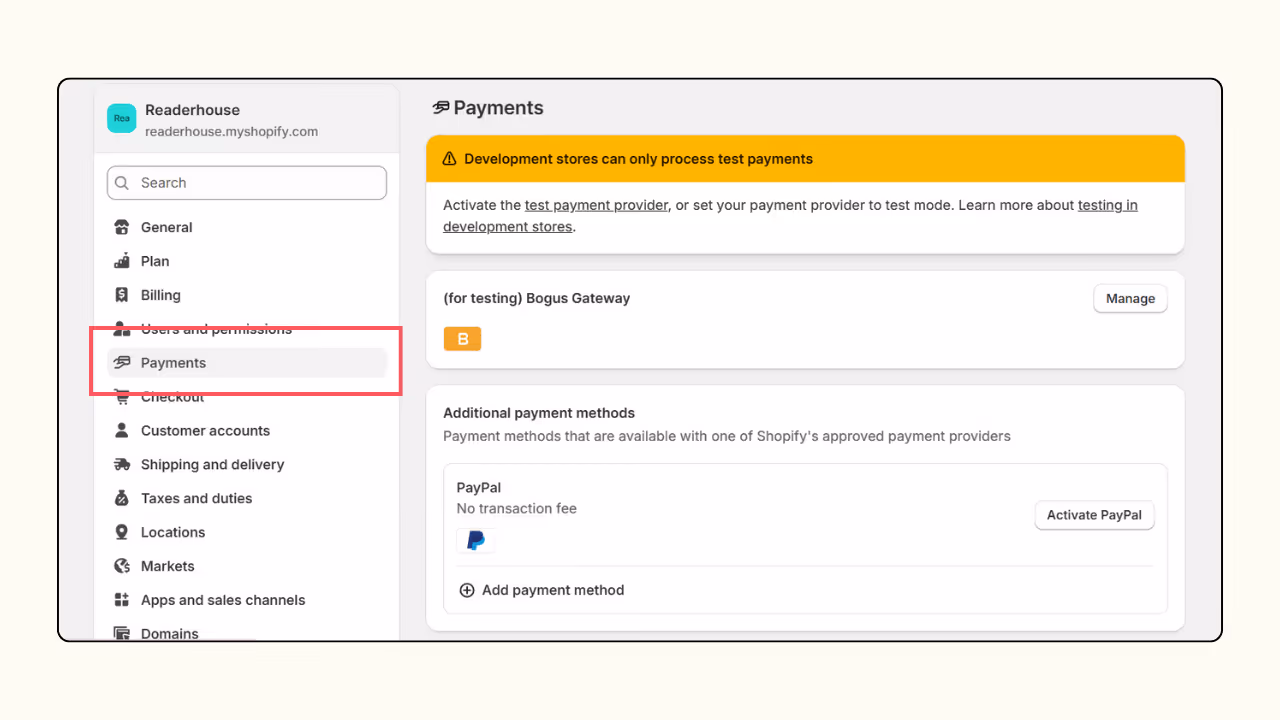Click the orange Bogus Gateway B badge
The height and width of the screenshot is (720, 1280).
[x=463, y=339]
